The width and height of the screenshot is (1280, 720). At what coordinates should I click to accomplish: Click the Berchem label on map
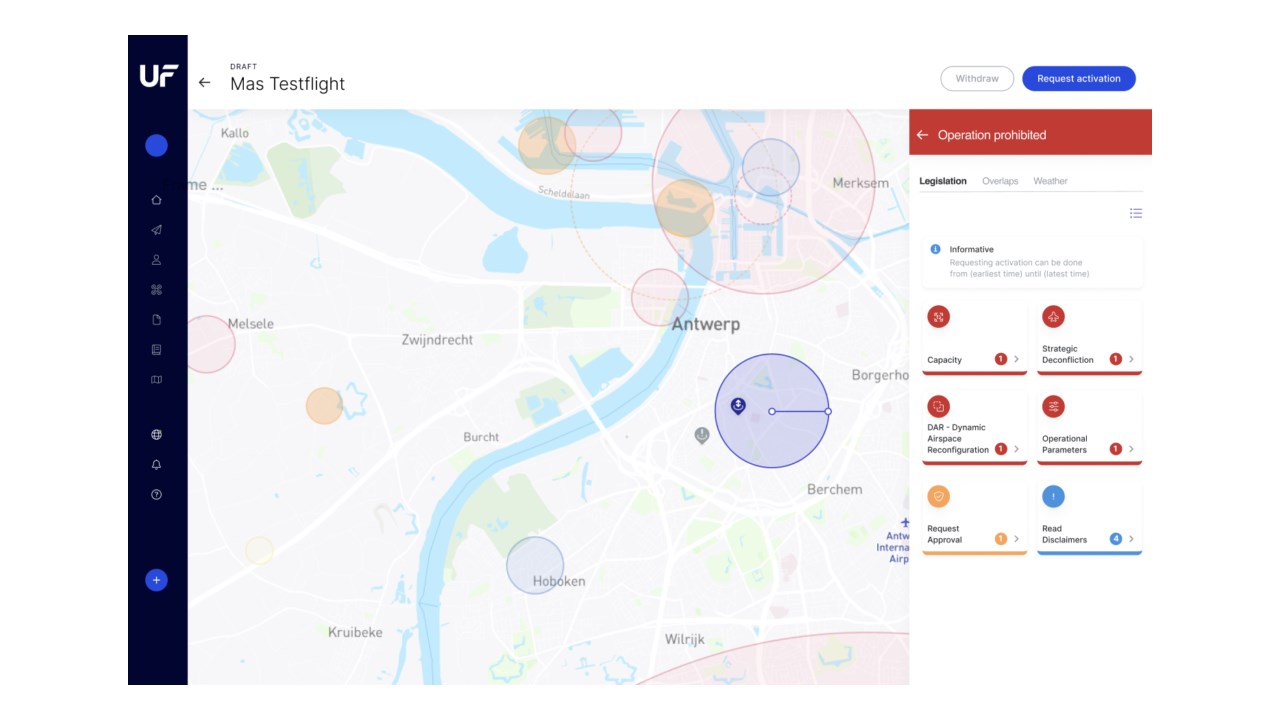(x=835, y=489)
